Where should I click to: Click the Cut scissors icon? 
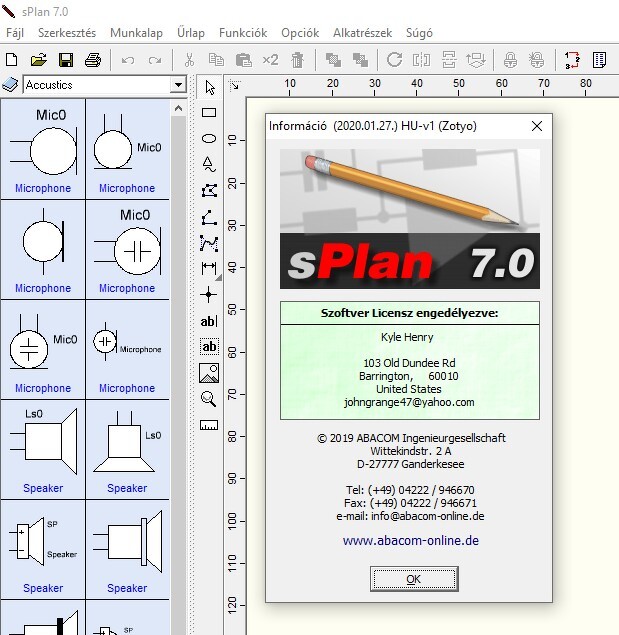pos(189,60)
